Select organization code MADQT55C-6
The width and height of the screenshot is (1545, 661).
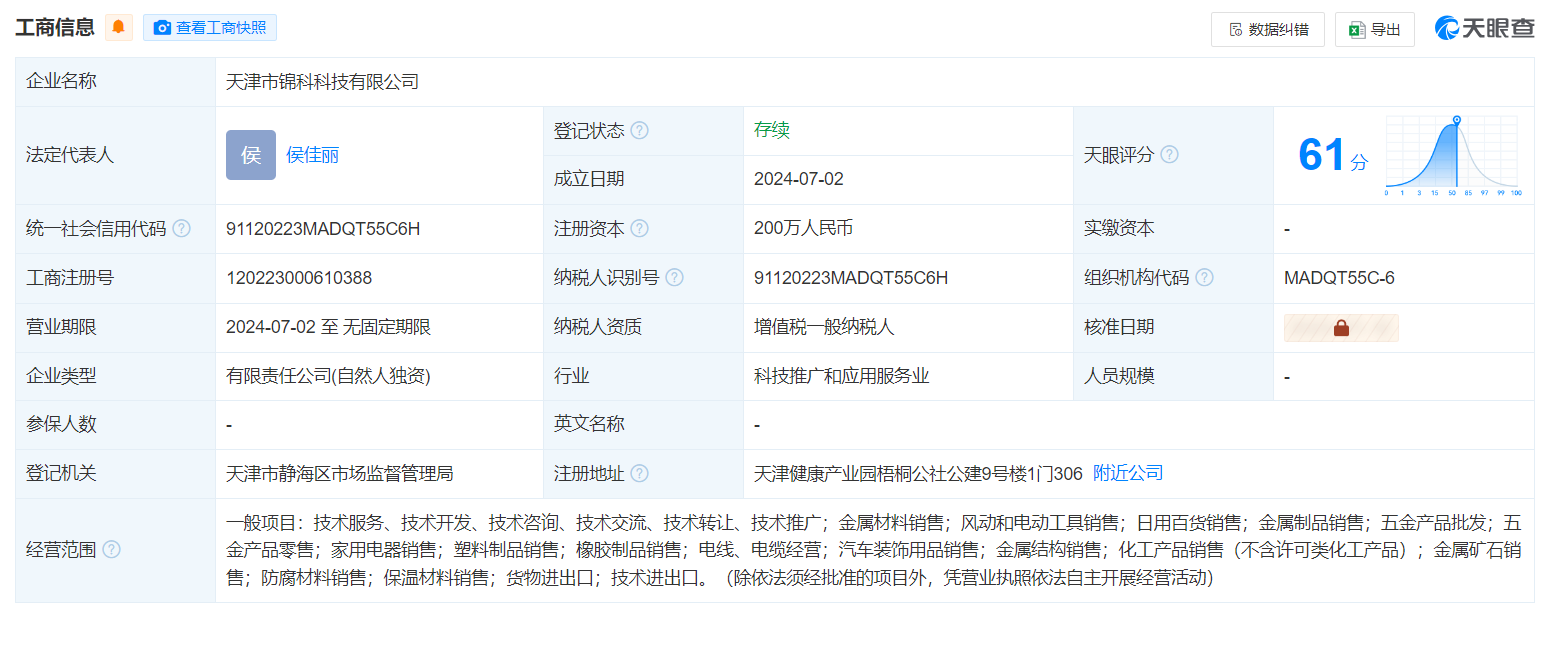(1339, 278)
